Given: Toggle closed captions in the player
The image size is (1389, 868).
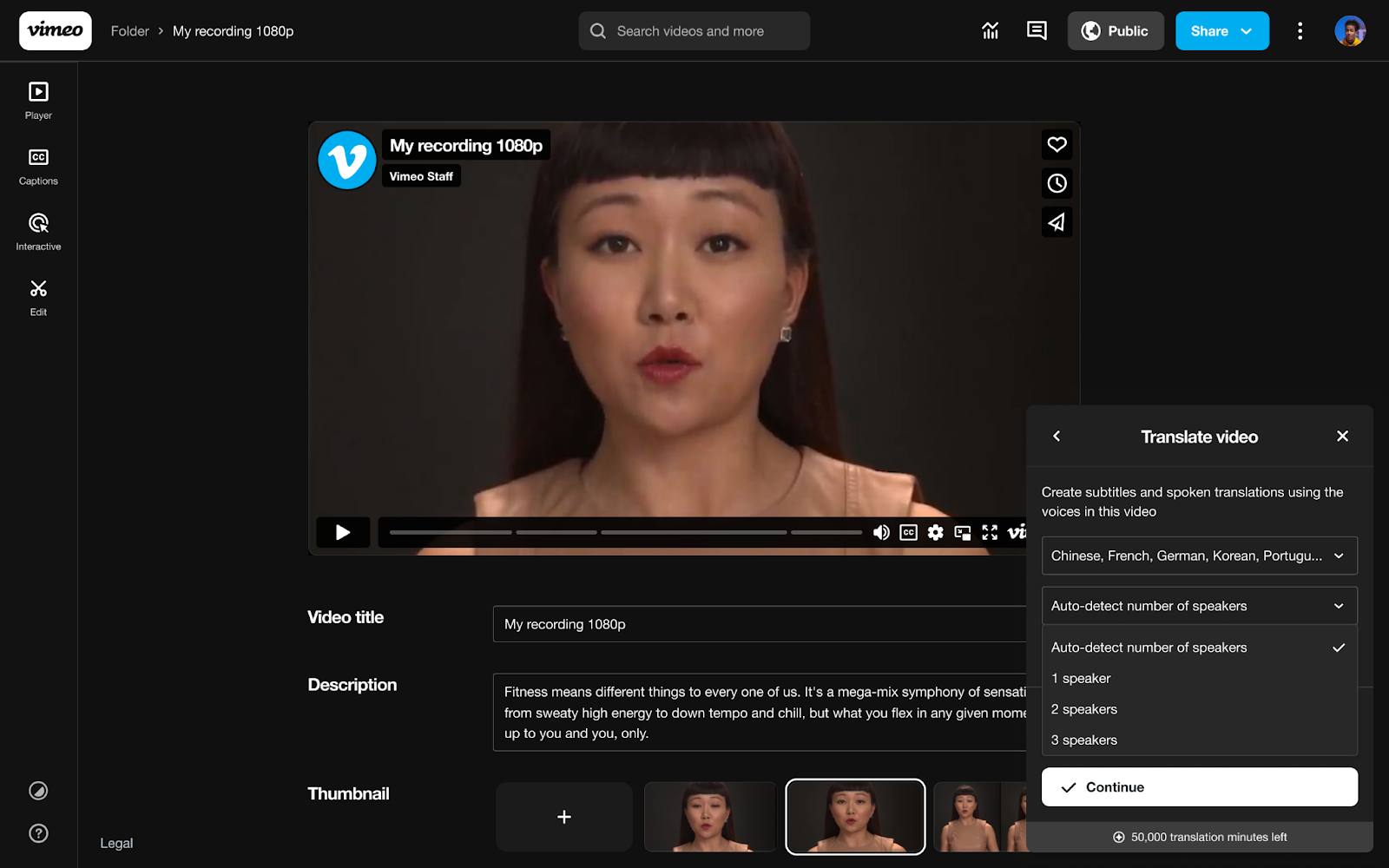Looking at the screenshot, I should click(908, 532).
